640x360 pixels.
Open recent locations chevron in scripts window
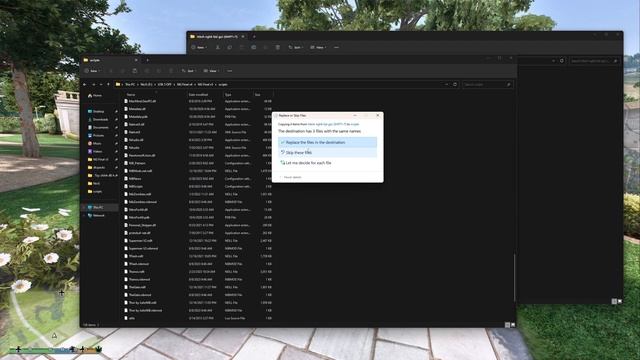101,84
